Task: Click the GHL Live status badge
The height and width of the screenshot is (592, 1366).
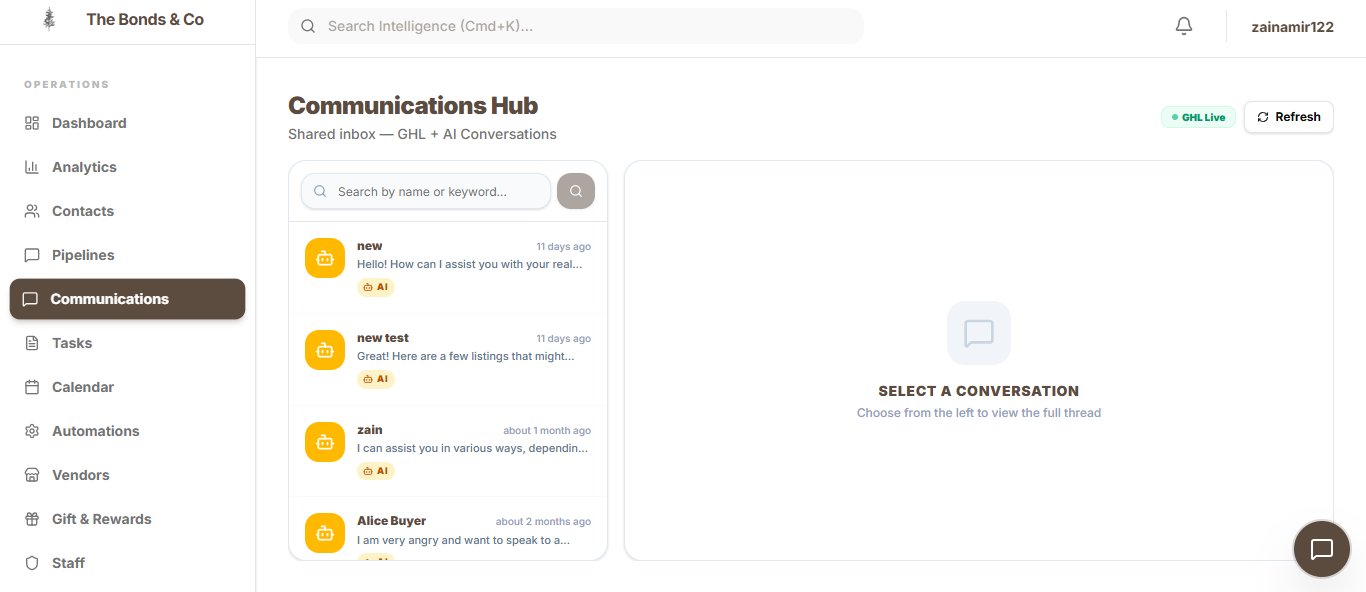Action: [x=1198, y=117]
